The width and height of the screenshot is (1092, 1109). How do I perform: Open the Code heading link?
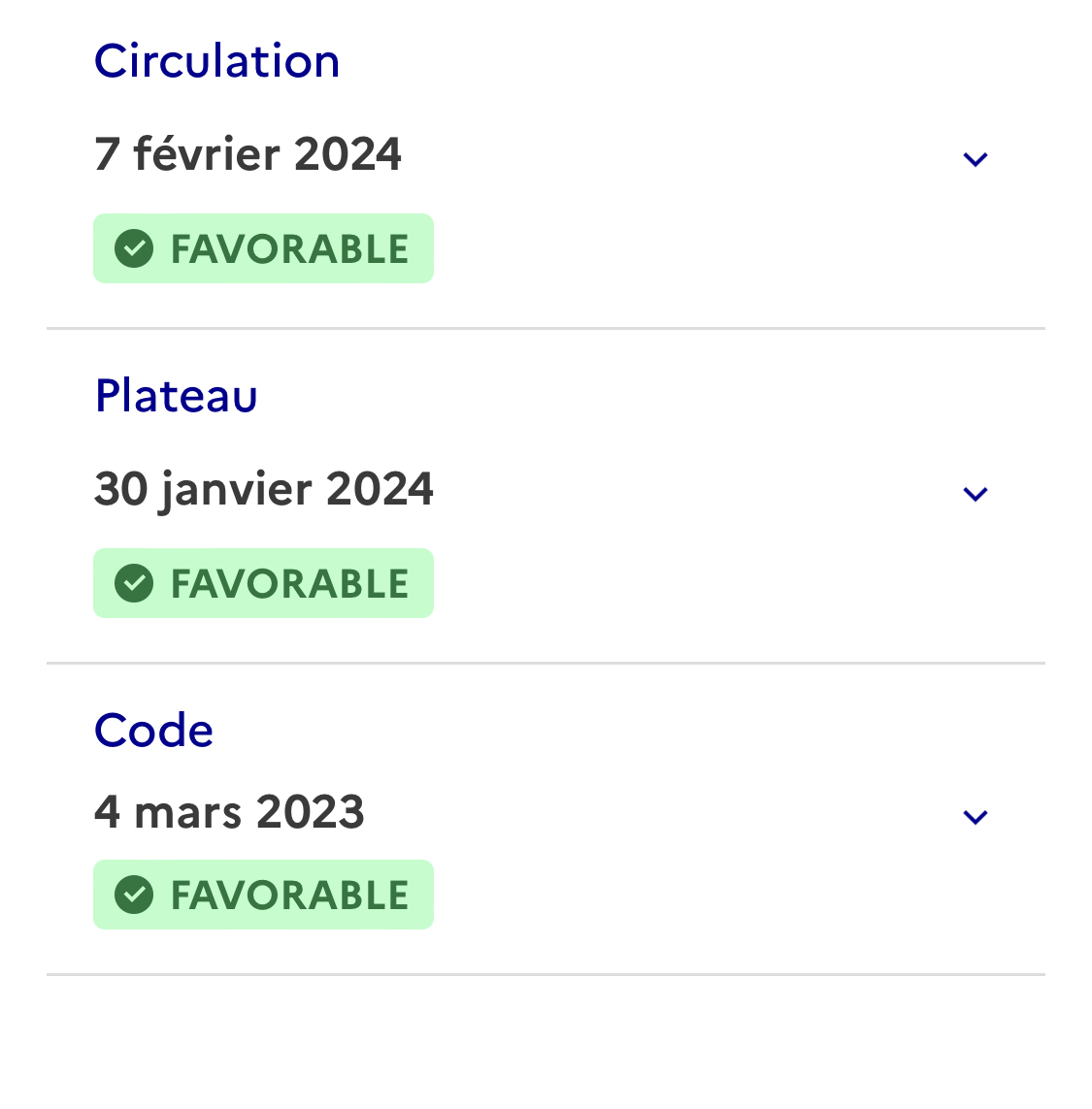pos(153,731)
